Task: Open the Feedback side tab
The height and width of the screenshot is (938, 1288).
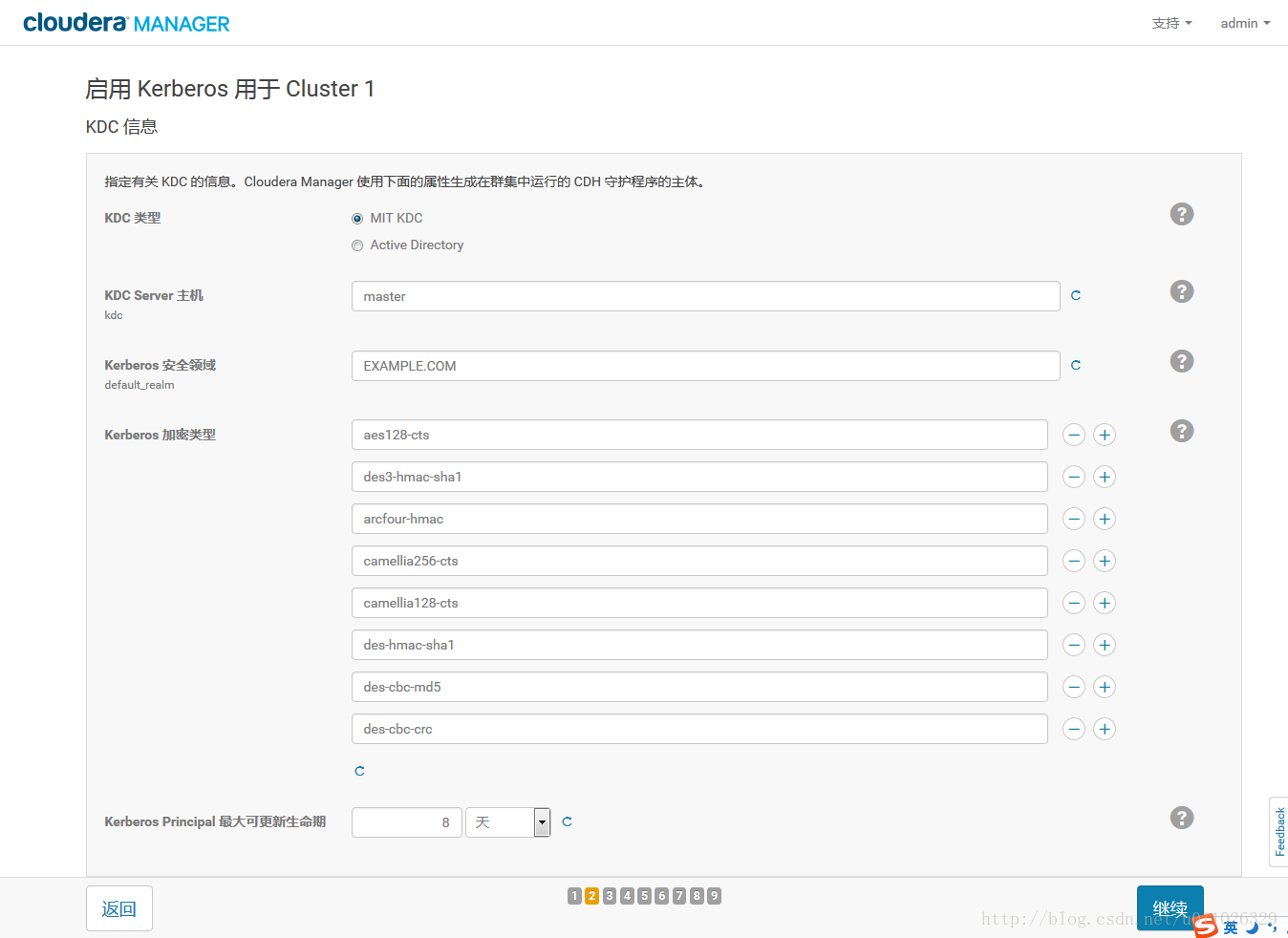Action: (x=1278, y=831)
